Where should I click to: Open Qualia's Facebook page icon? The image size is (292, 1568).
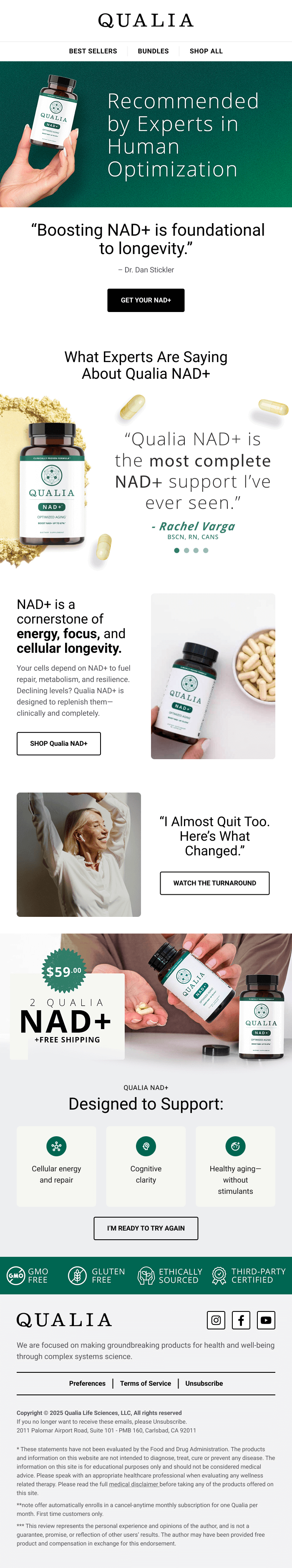pos(241,1320)
